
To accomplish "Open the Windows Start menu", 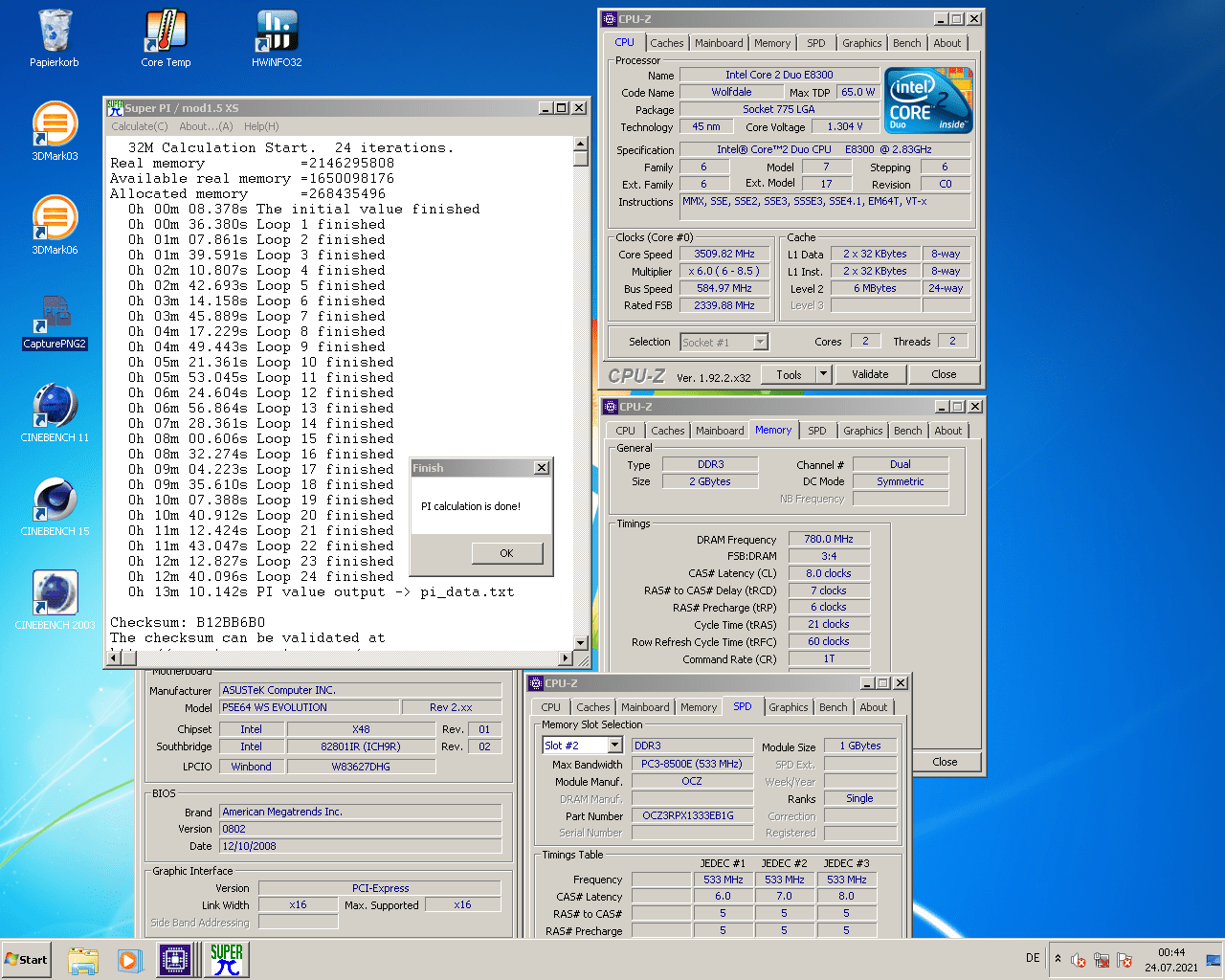I will click(26, 959).
